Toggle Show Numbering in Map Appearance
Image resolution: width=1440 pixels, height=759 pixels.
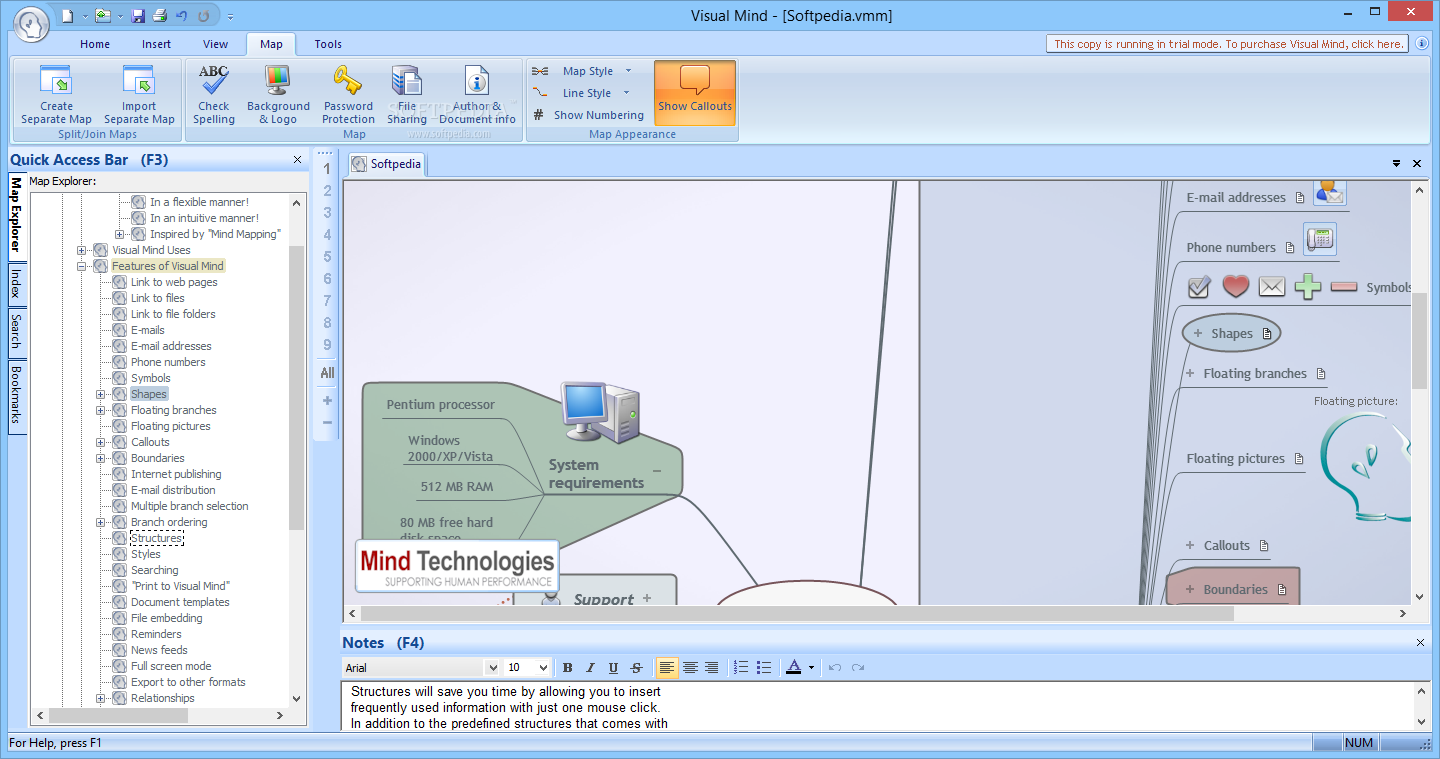coord(588,115)
